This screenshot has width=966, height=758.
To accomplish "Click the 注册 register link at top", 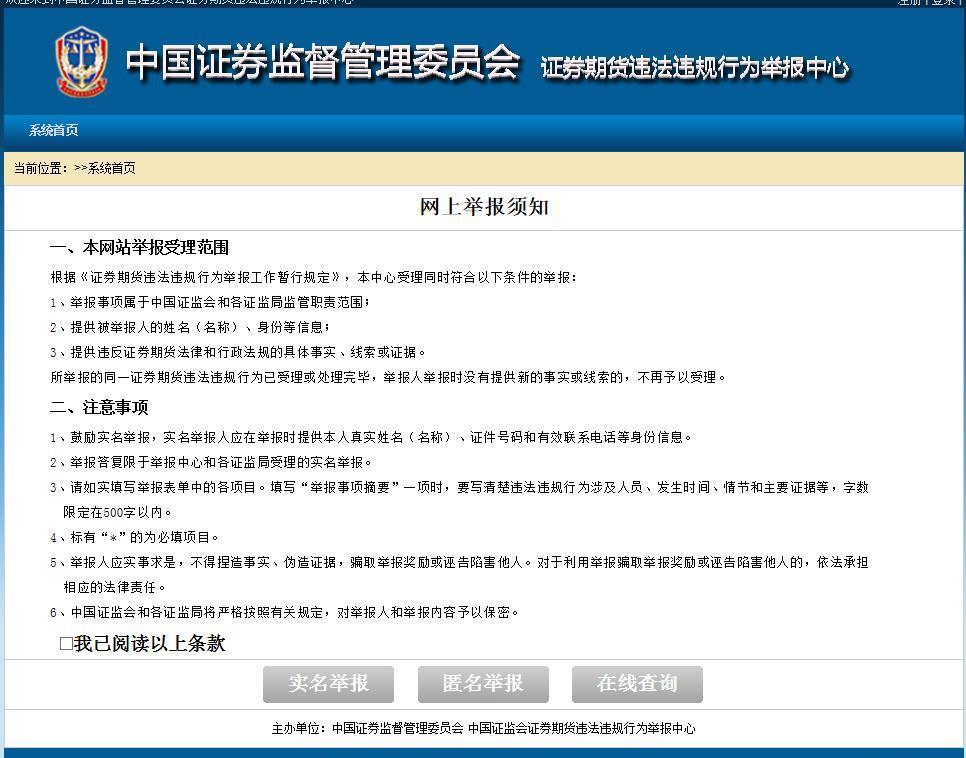I will 908,2.
